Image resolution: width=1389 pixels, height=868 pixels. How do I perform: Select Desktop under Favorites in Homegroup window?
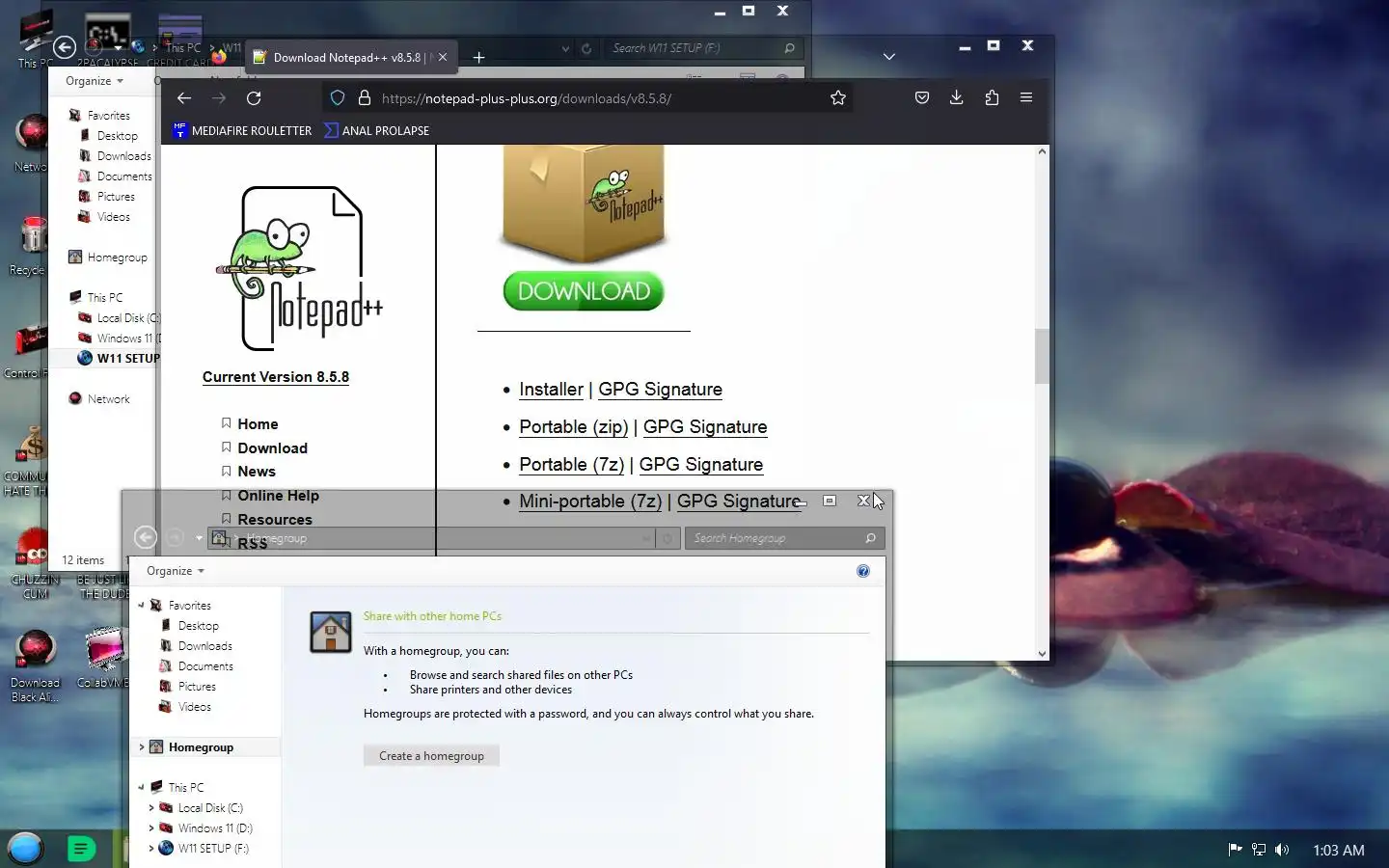click(x=199, y=626)
